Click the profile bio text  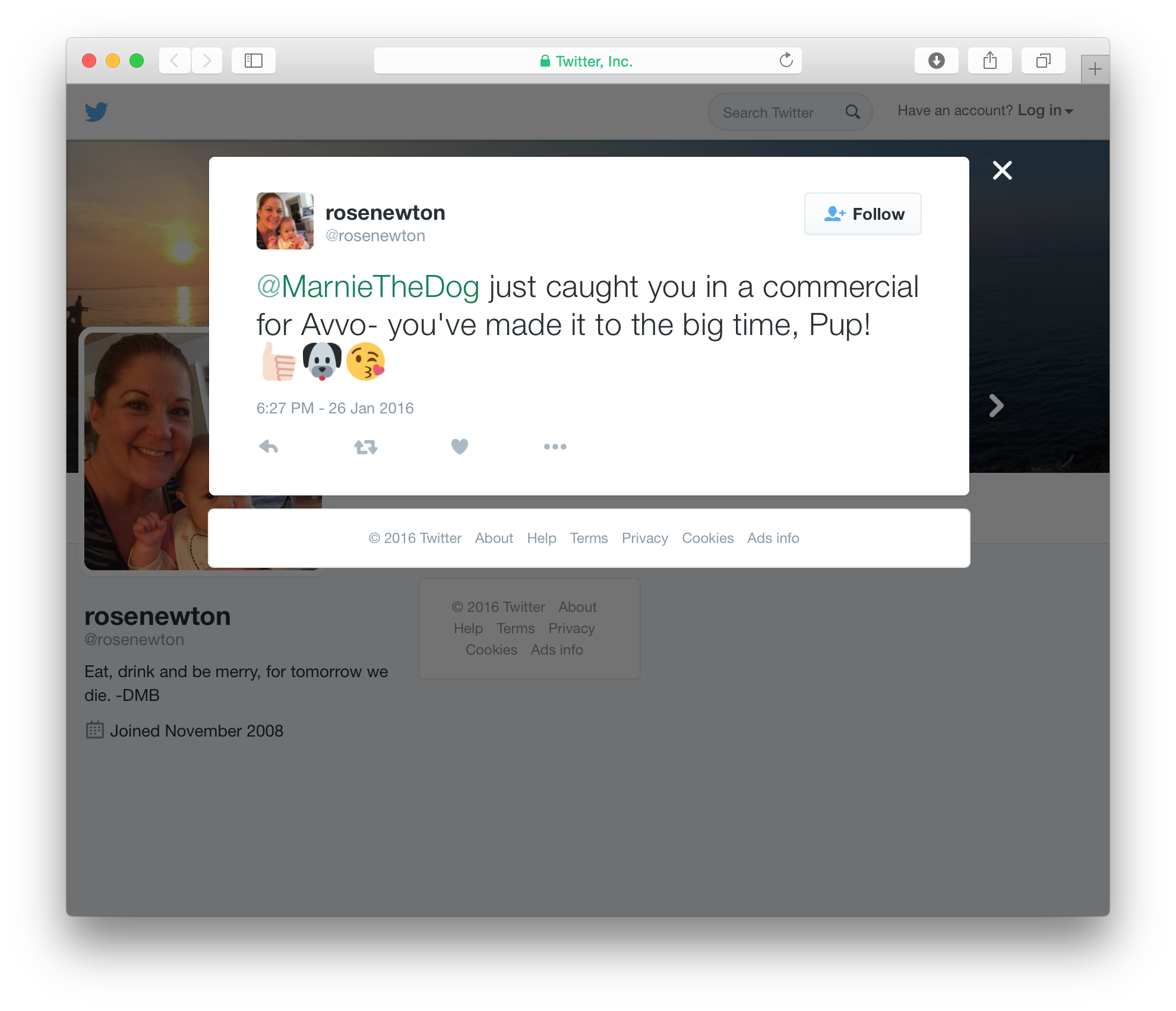[x=236, y=684]
